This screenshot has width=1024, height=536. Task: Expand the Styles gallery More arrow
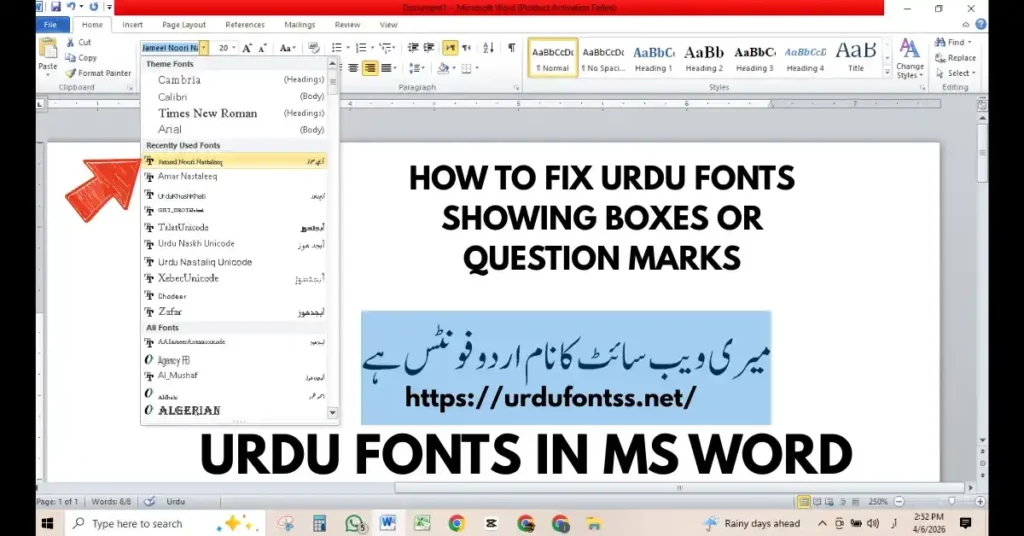887,73
